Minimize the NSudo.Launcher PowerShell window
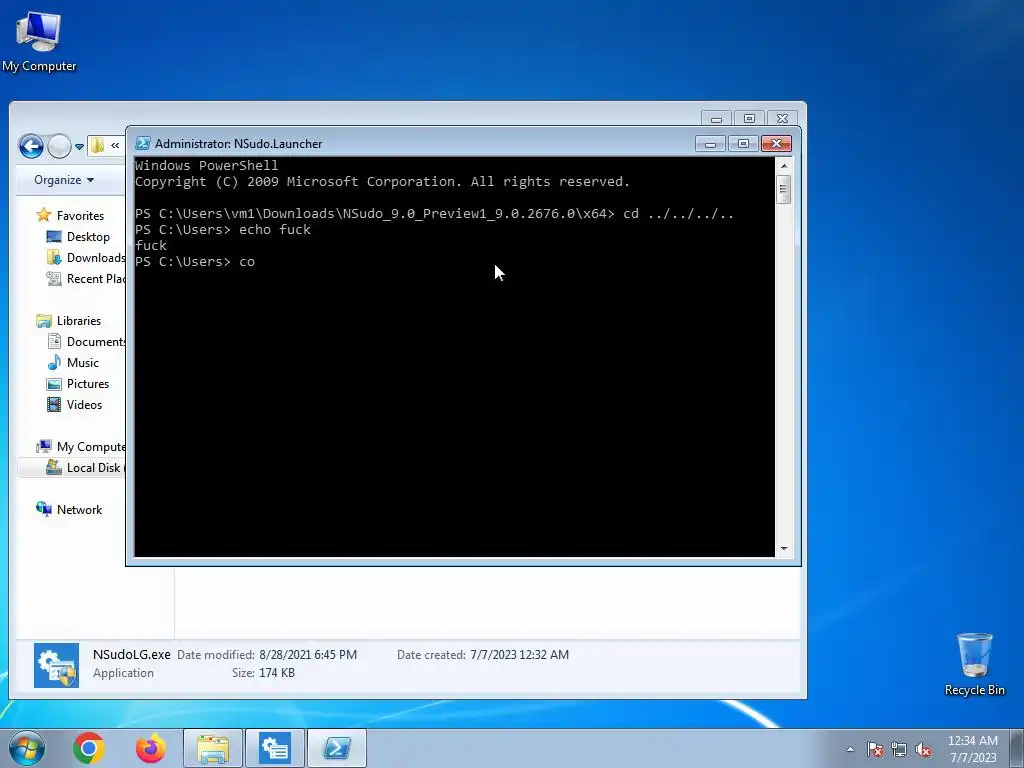 click(x=710, y=144)
